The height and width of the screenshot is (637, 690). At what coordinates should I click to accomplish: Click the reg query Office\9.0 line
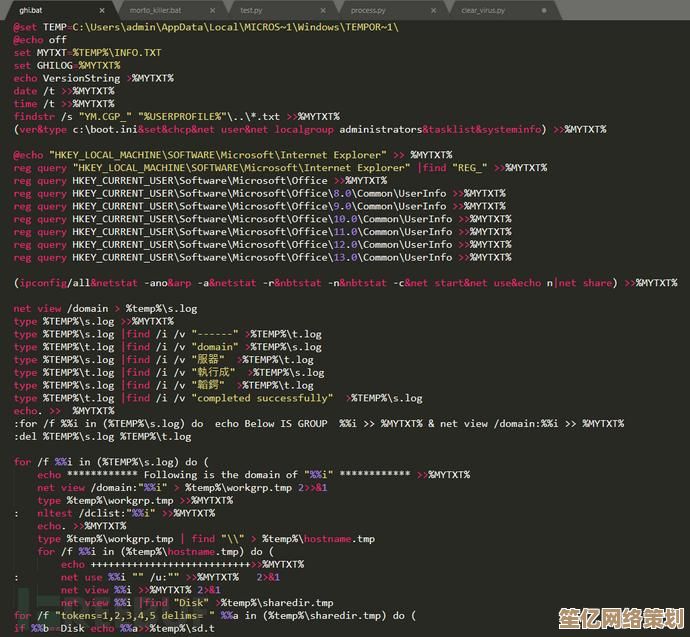point(260,206)
